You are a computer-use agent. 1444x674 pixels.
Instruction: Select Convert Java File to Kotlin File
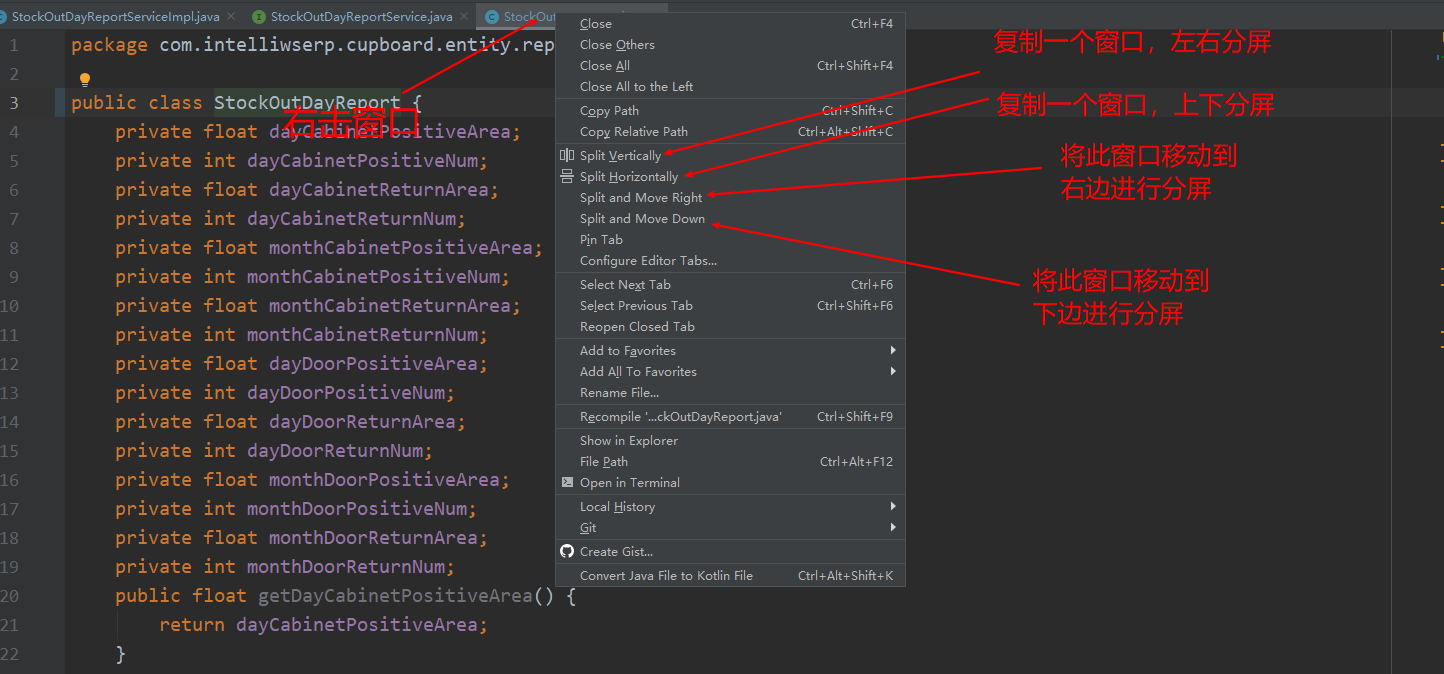click(730, 575)
